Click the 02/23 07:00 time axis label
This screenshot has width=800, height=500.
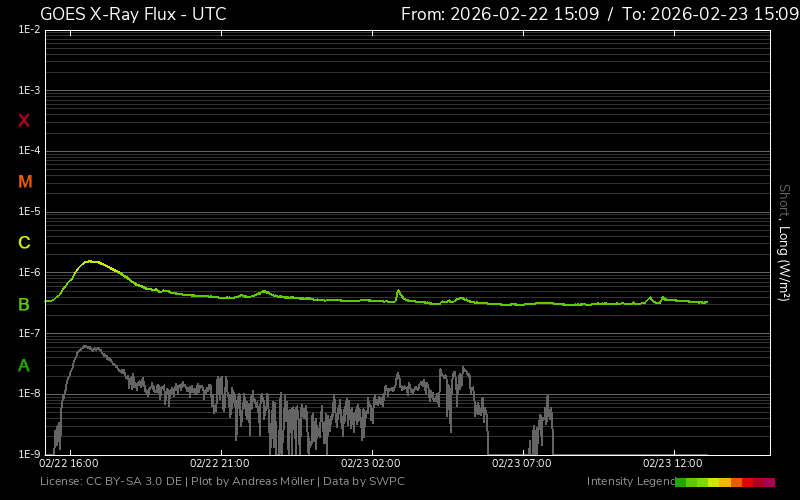tap(521, 464)
